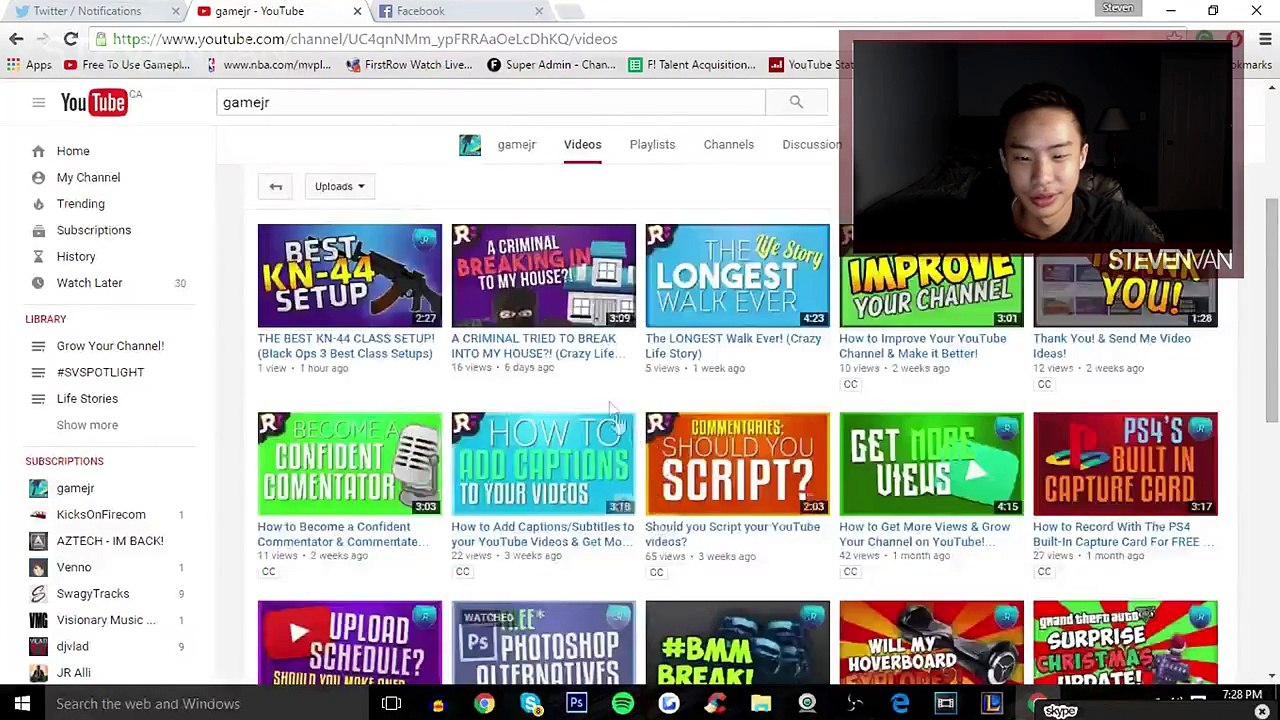Open the gamejr channel avatar icon
The height and width of the screenshot is (720, 1280).
pos(469,145)
